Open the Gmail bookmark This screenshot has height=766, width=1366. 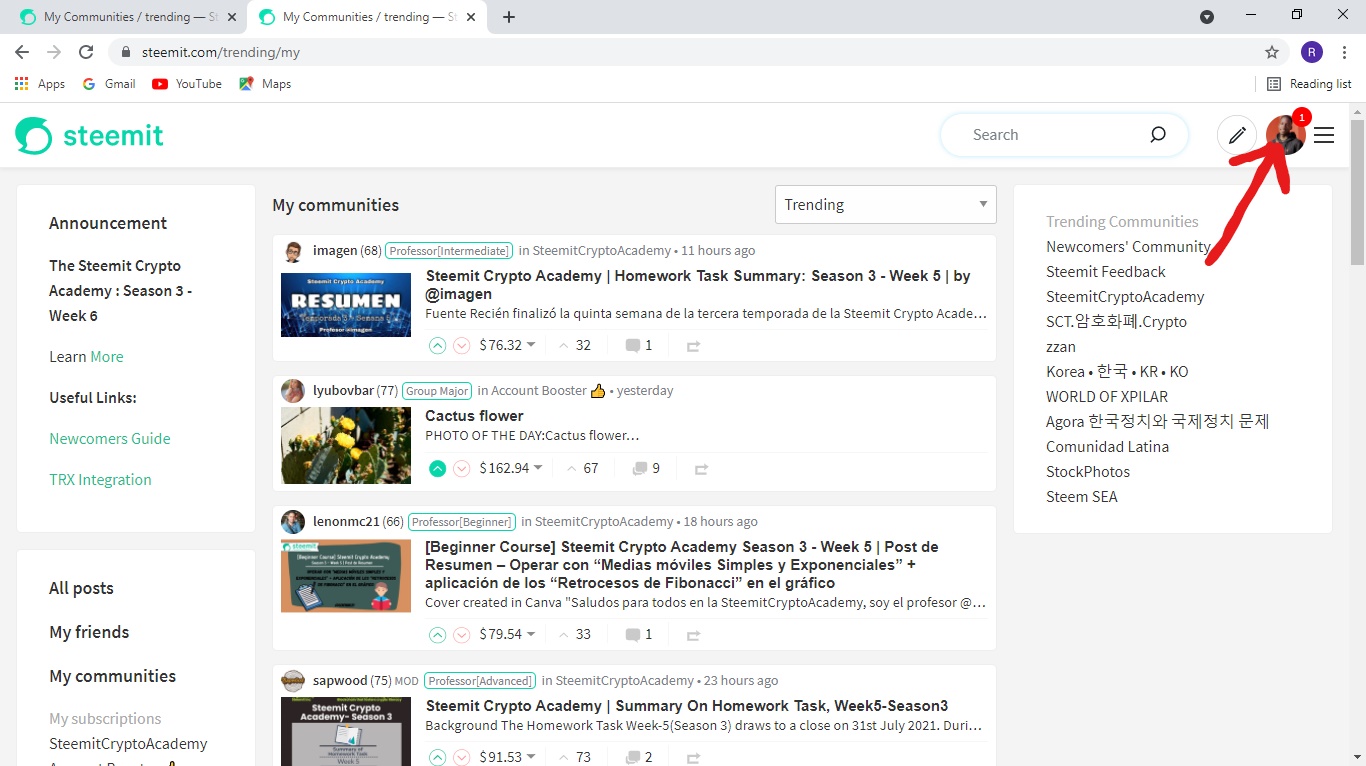[x=109, y=84]
